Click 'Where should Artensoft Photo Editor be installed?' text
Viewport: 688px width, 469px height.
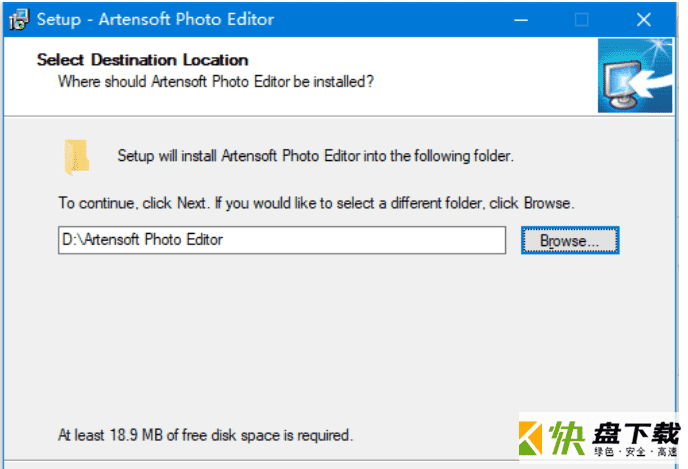coord(215,82)
